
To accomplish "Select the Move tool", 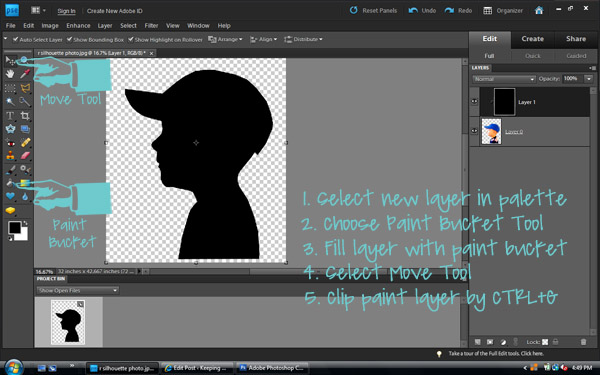I will [10, 60].
